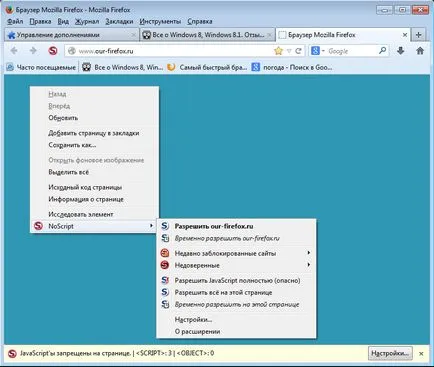Screen dimensions: 434x367
Task: Expand Недоверенные submenu arrow
Action: click(x=309, y=265)
